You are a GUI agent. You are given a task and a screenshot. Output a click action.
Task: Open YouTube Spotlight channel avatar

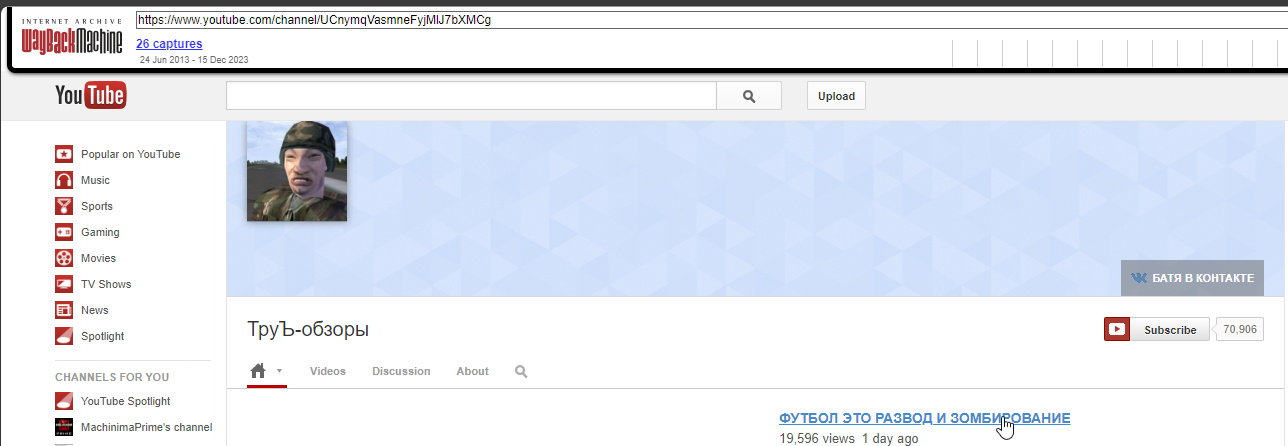pyautogui.click(x=64, y=401)
